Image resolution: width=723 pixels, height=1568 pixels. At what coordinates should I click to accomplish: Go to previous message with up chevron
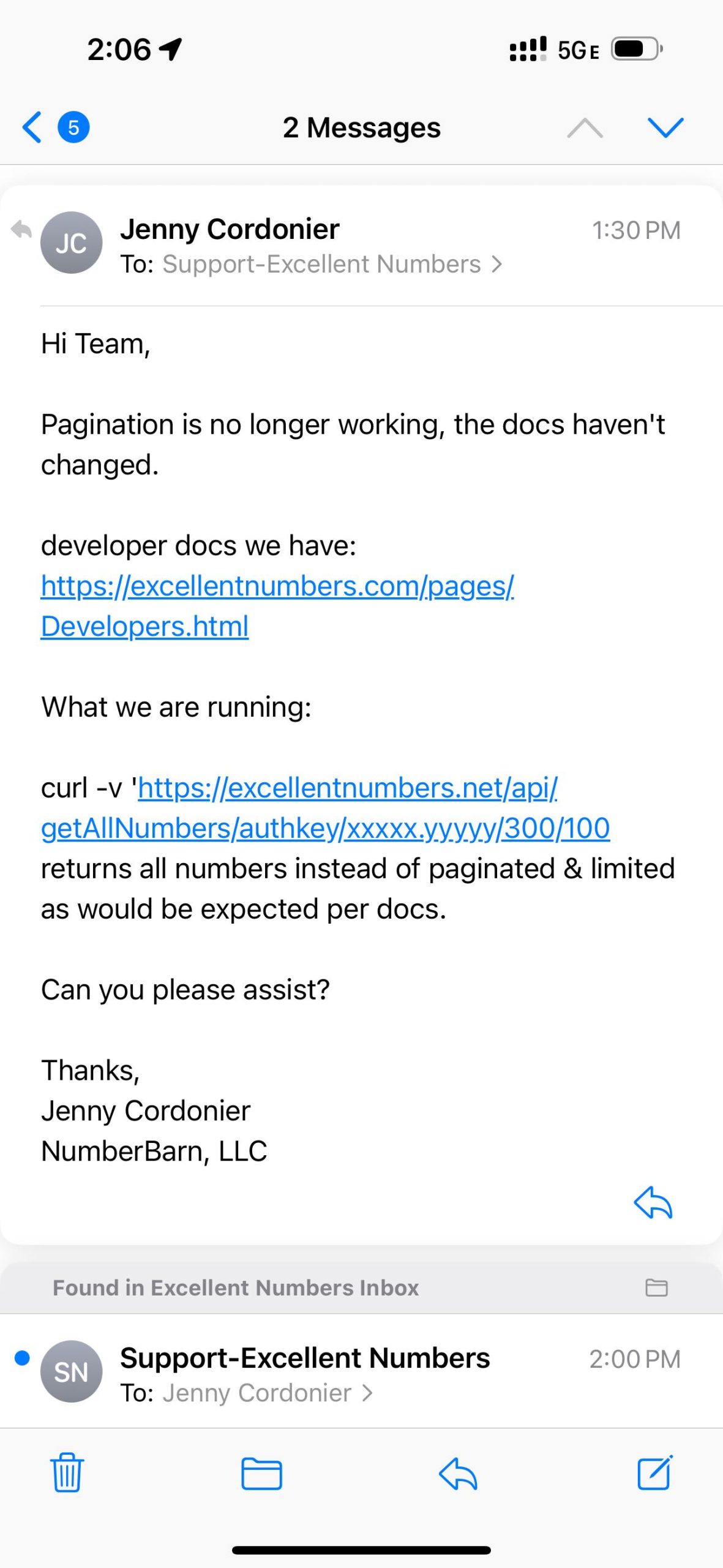pos(585,127)
